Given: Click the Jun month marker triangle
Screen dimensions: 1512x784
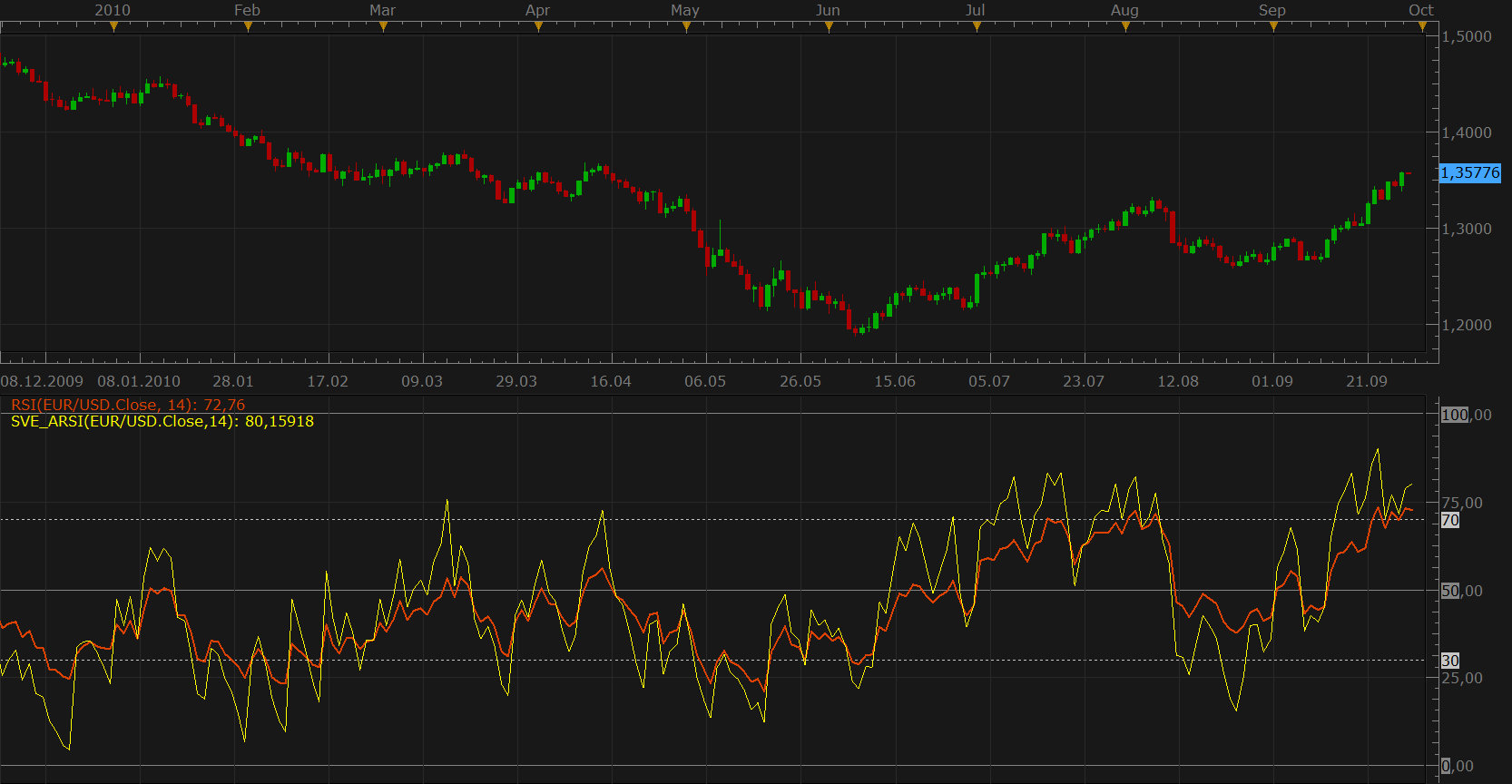Looking at the screenshot, I should 829,26.
